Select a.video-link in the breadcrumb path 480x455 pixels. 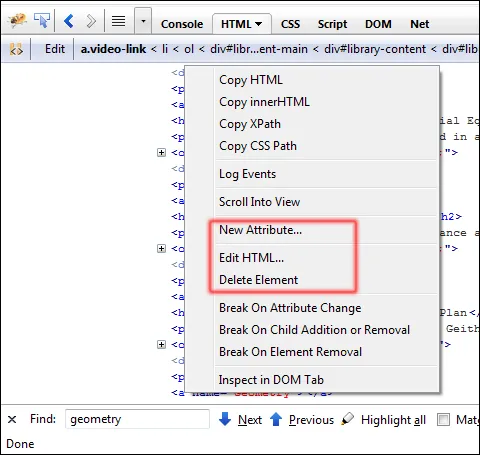tap(113, 49)
